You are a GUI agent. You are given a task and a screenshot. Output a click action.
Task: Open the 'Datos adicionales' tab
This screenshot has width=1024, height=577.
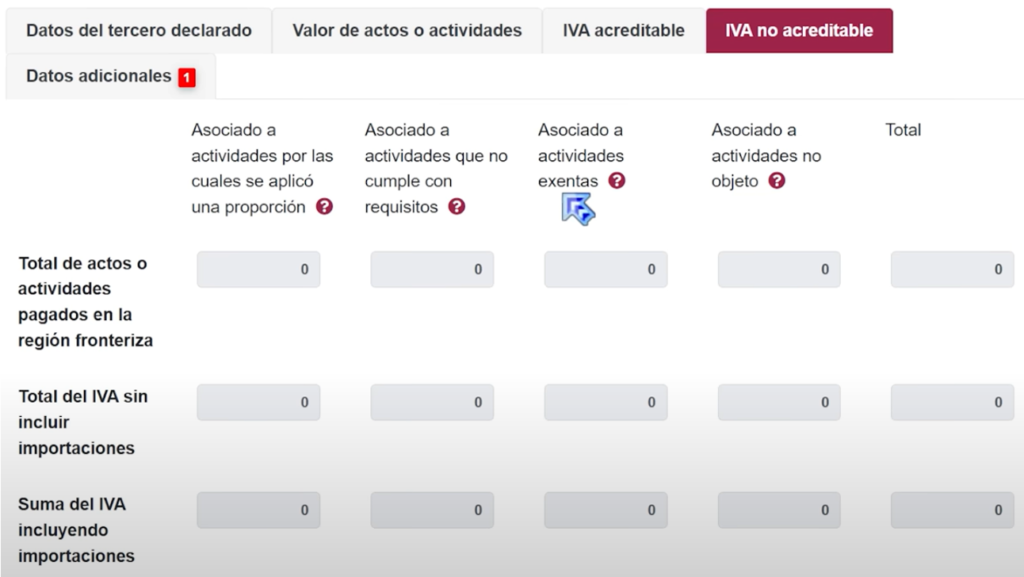tap(99, 77)
